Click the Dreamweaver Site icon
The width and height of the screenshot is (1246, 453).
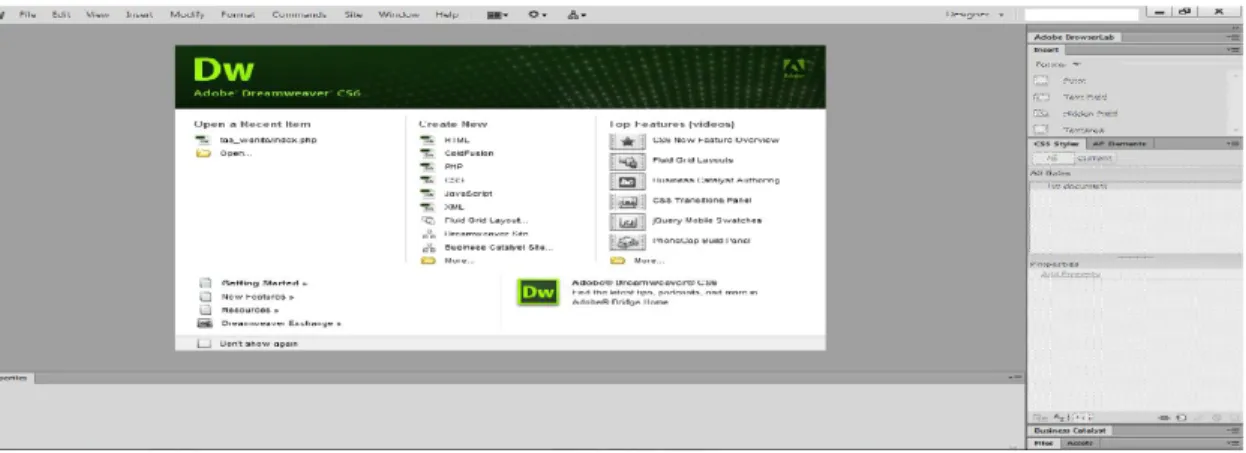(x=427, y=233)
